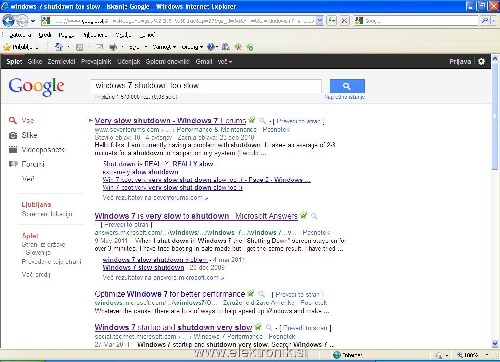The height and width of the screenshot is (362, 500).
Task: Click the Print icon in the command bar
Action: (113, 47)
